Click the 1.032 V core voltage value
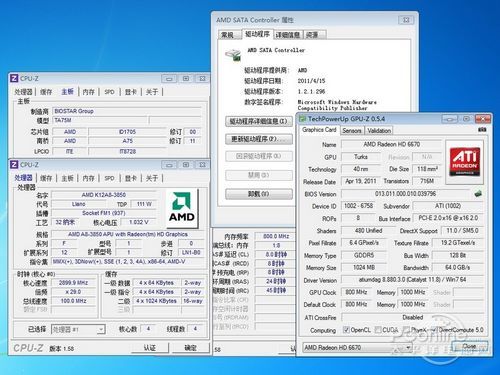500x375 pixels. point(138,222)
